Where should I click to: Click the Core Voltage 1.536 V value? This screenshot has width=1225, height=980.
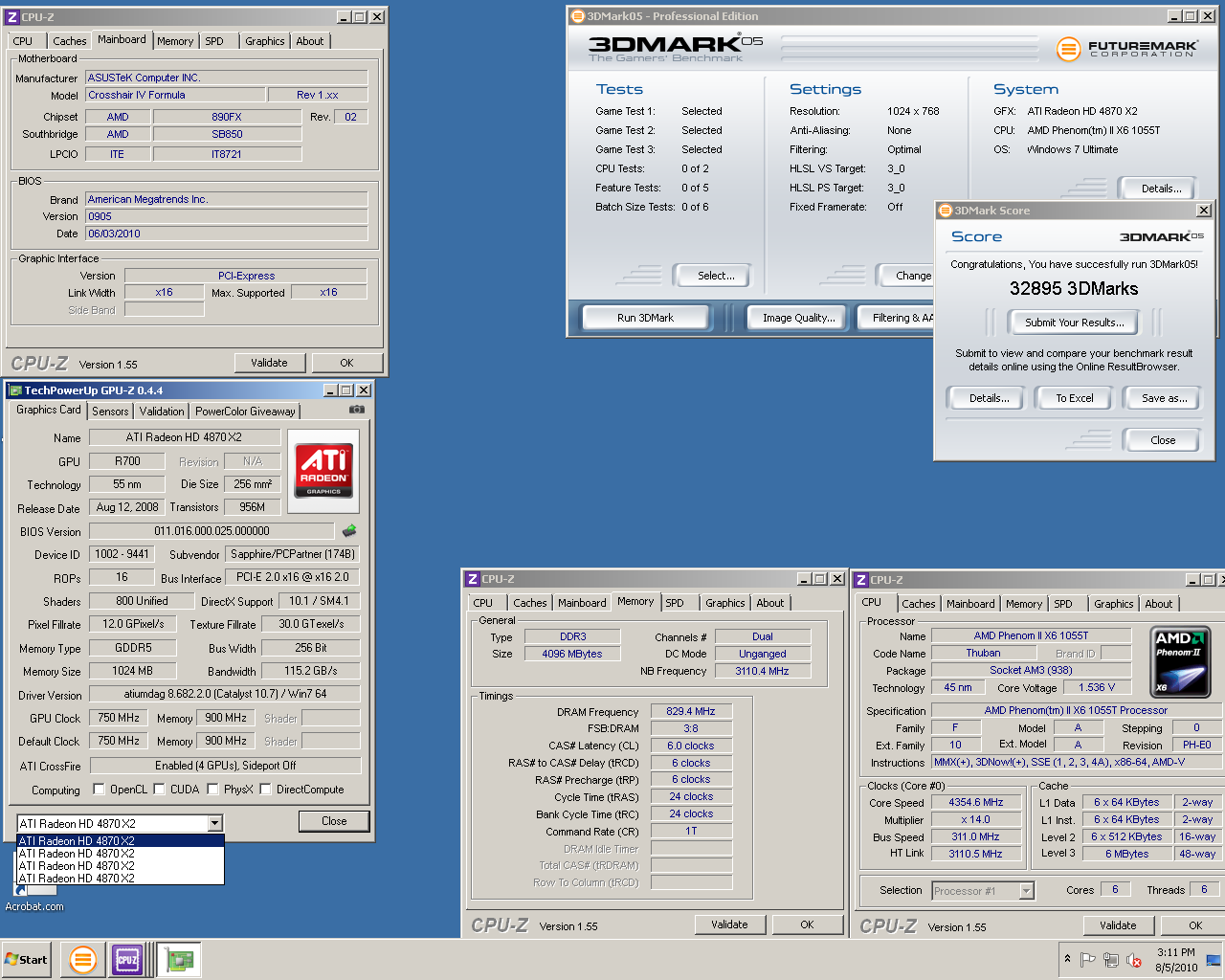click(x=1097, y=687)
